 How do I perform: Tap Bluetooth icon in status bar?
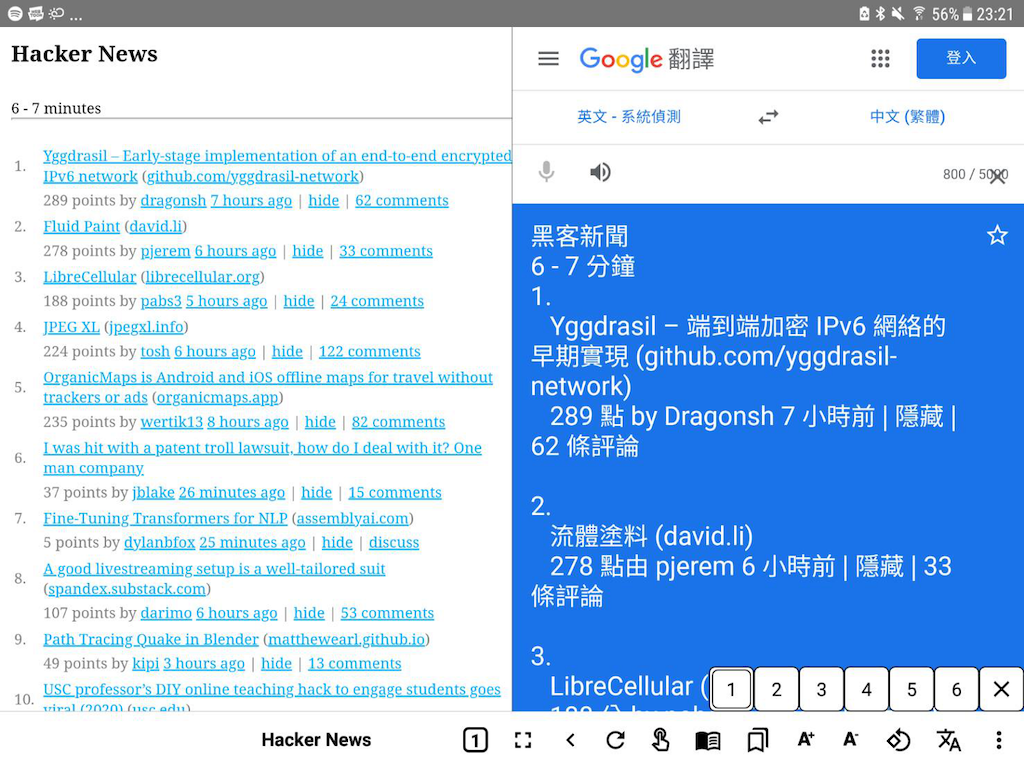tap(880, 13)
